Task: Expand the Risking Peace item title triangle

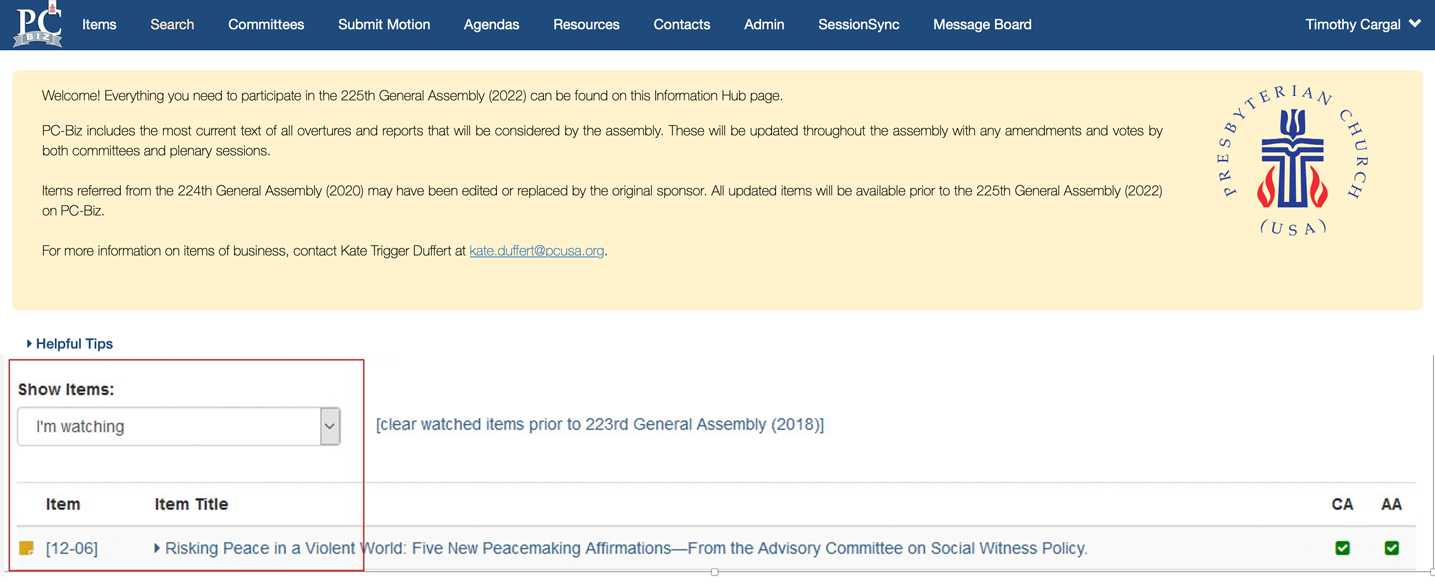Action: click(x=157, y=548)
